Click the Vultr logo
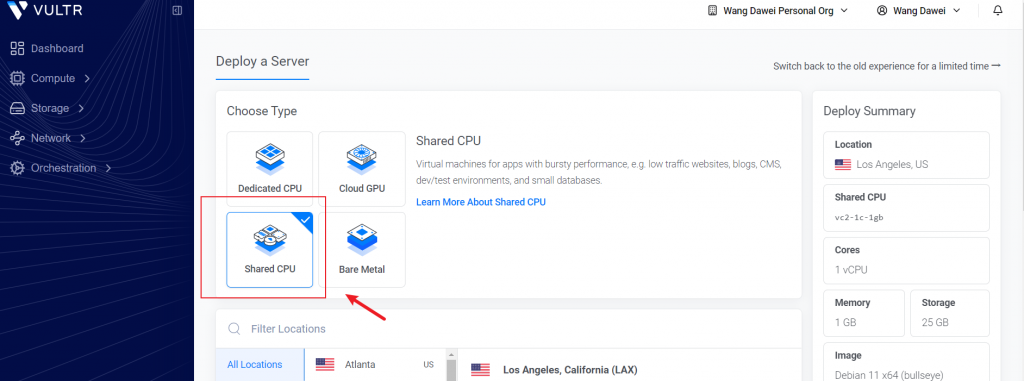 pyautogui.click(x=45, y=11)
